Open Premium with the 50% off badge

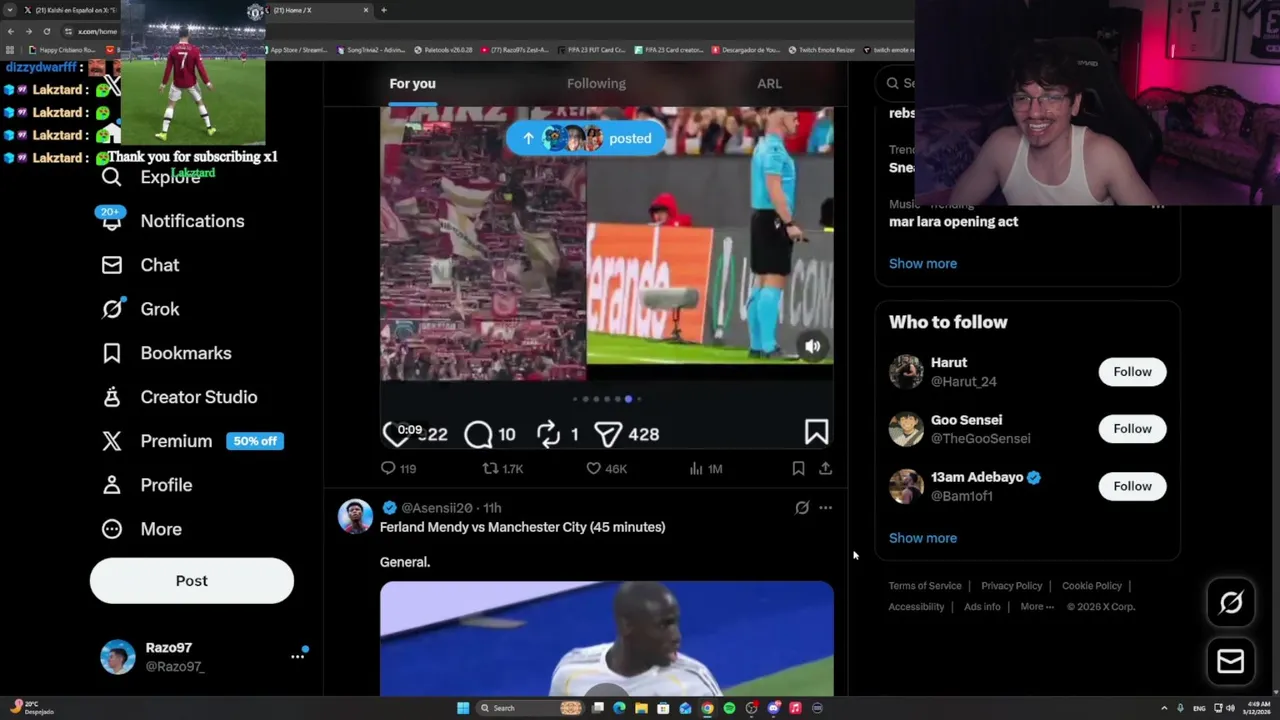(192, 441)
